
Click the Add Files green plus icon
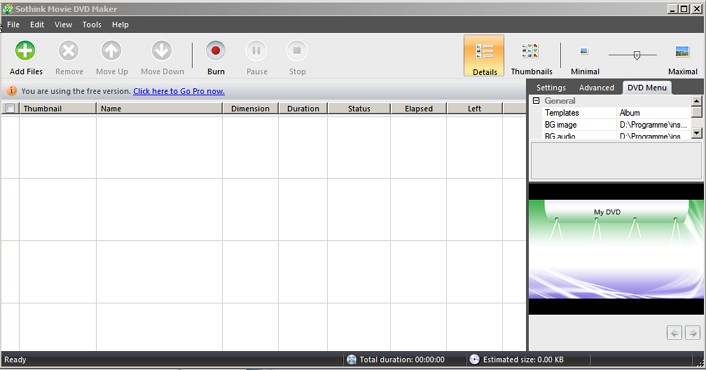[25, 50]
